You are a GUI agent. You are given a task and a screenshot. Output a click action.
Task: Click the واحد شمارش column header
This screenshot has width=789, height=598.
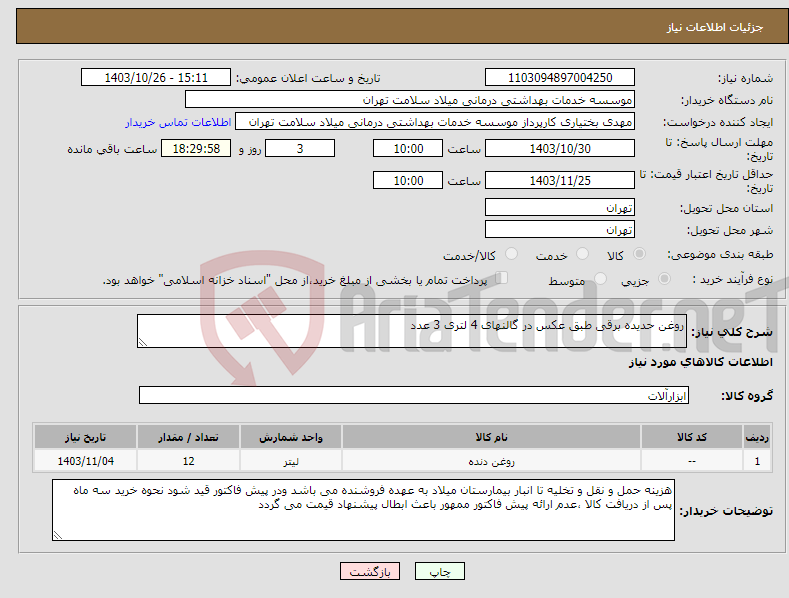pos(291,437)
